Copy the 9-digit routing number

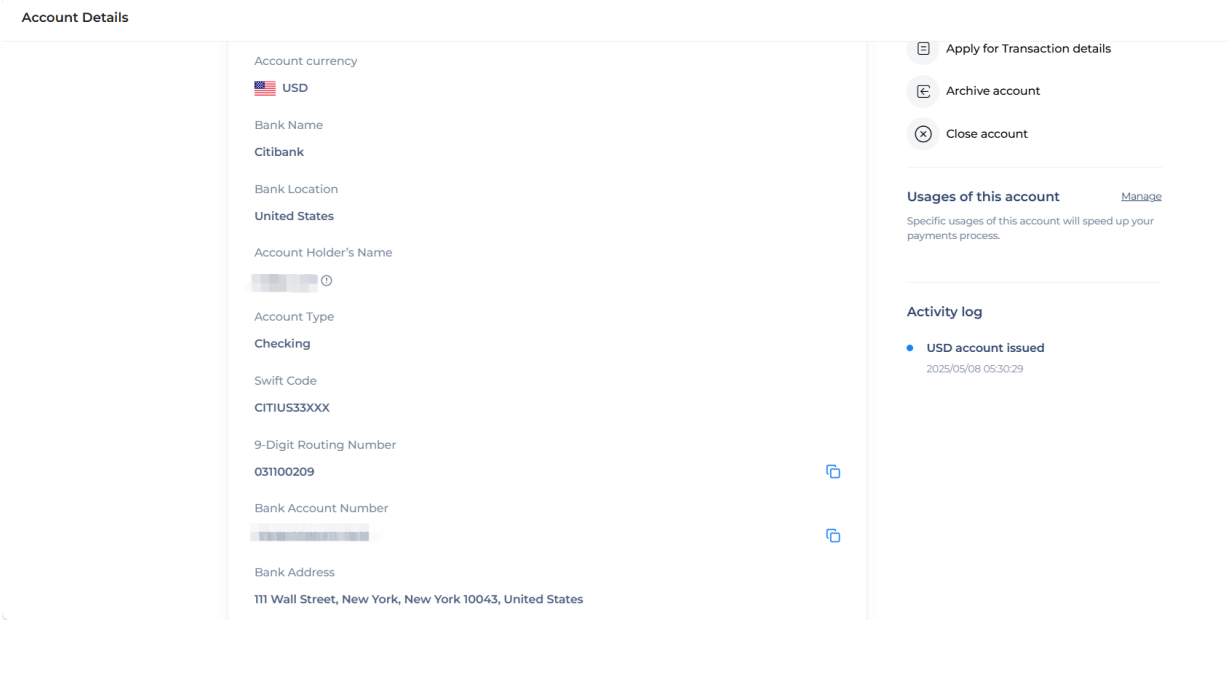click(x=832, y=472)
